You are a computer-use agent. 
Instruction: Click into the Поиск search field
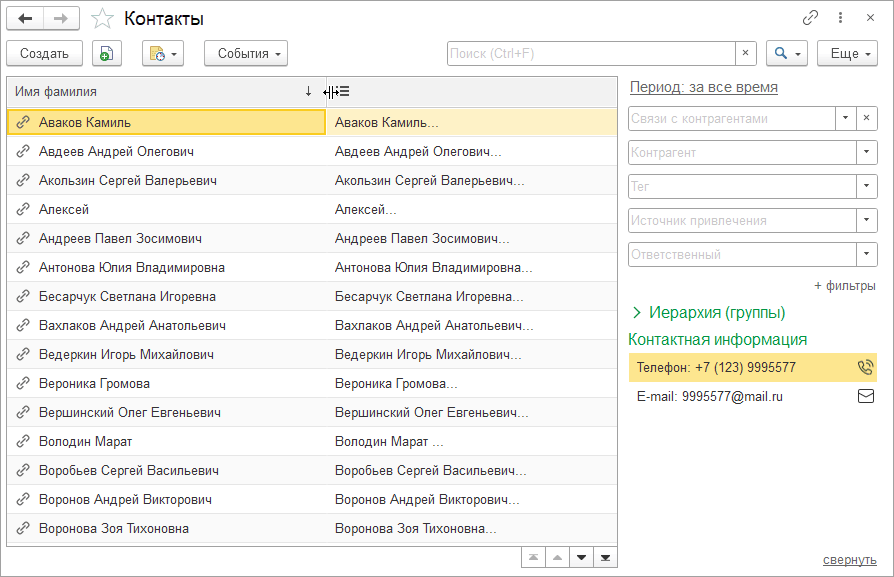591,54
